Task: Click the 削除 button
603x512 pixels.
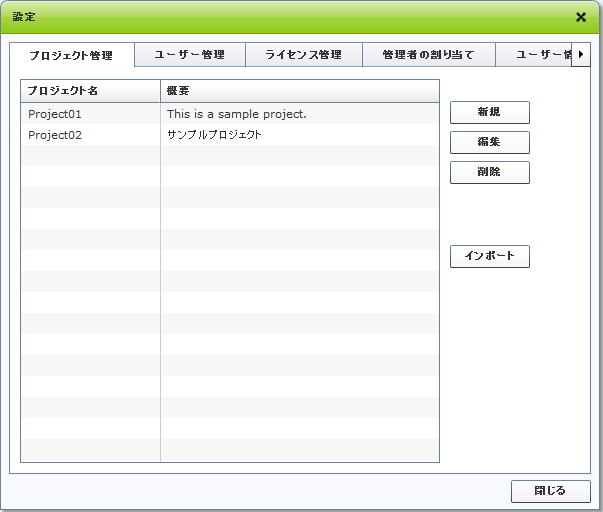Action: pos(490,172)
